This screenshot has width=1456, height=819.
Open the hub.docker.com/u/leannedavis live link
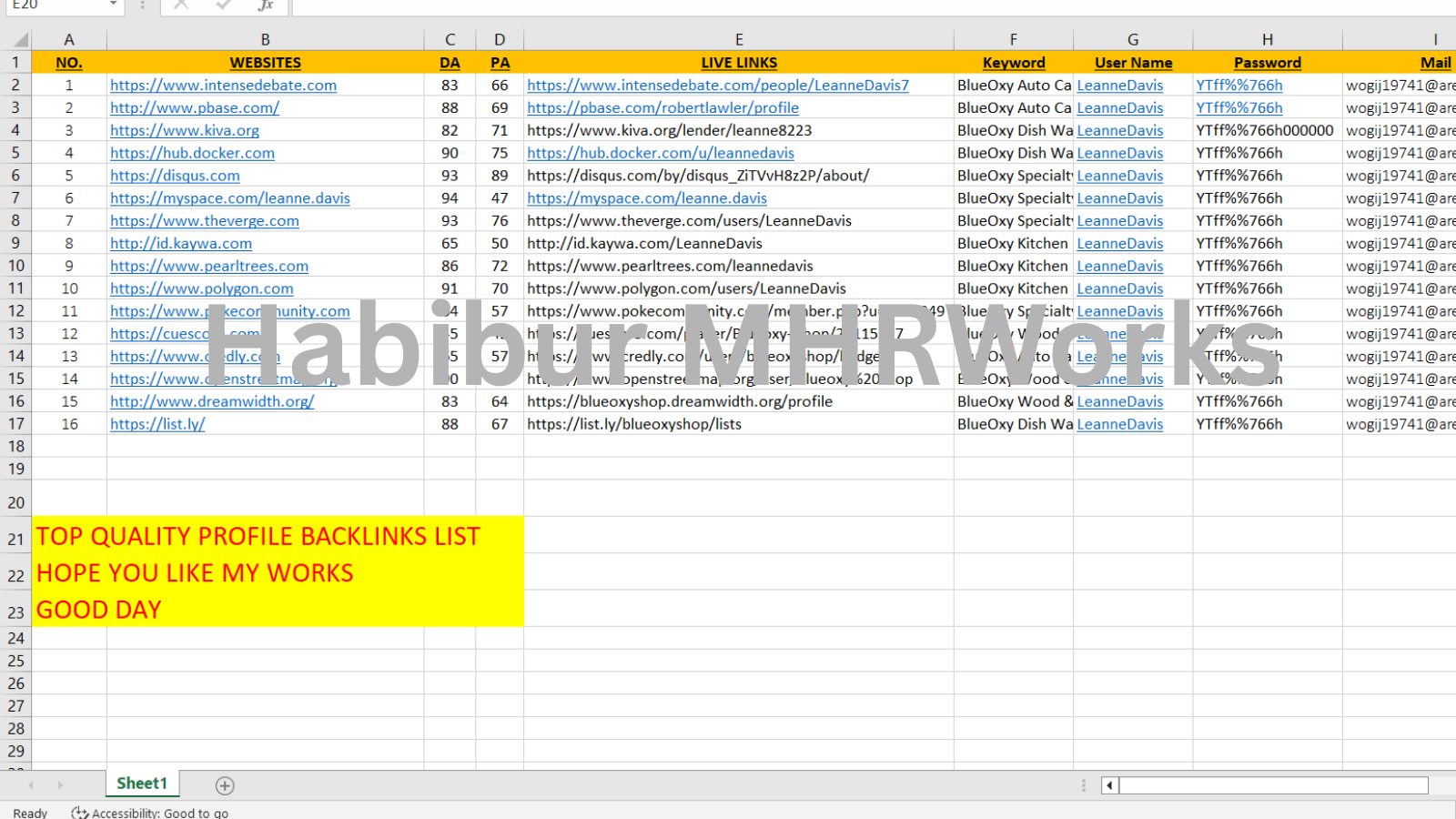(x=660, y=153)
